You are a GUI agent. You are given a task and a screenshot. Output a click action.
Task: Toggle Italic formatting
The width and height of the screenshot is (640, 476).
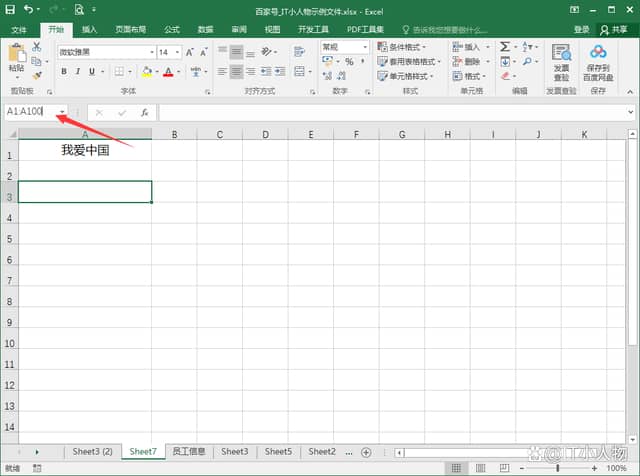[78, 72]
